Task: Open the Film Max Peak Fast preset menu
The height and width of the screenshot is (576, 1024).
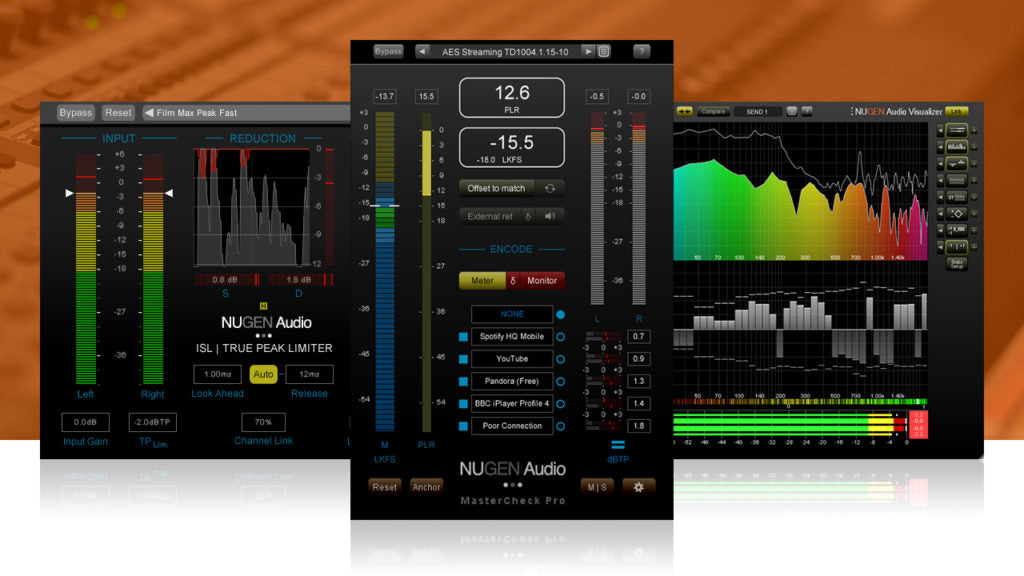Action: click(245, 113)
